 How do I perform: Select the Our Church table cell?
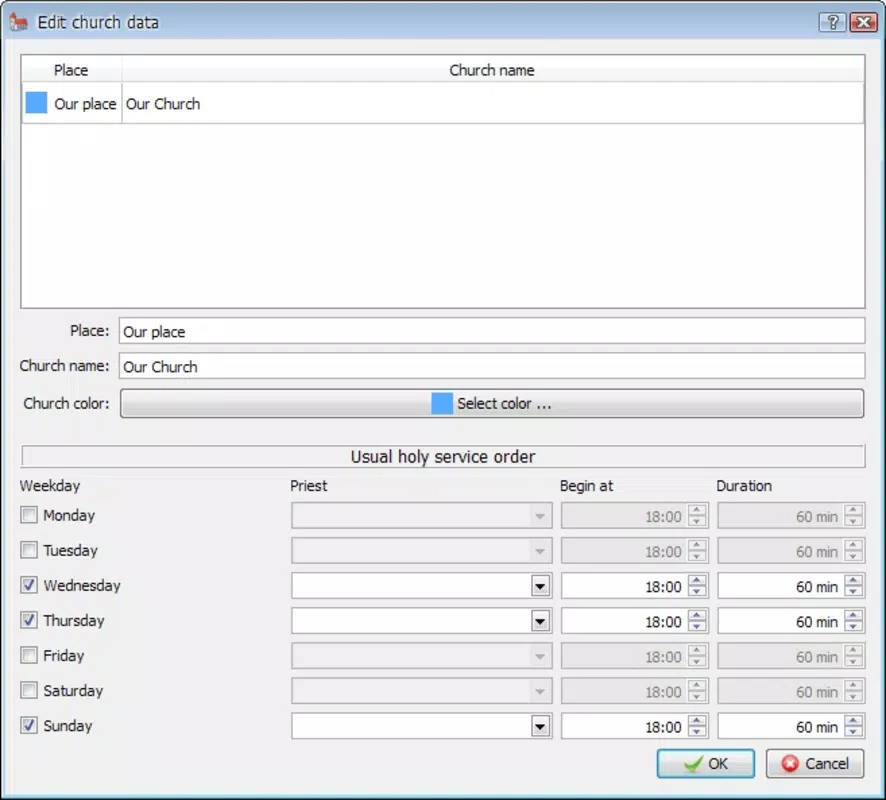pos(493,103)
